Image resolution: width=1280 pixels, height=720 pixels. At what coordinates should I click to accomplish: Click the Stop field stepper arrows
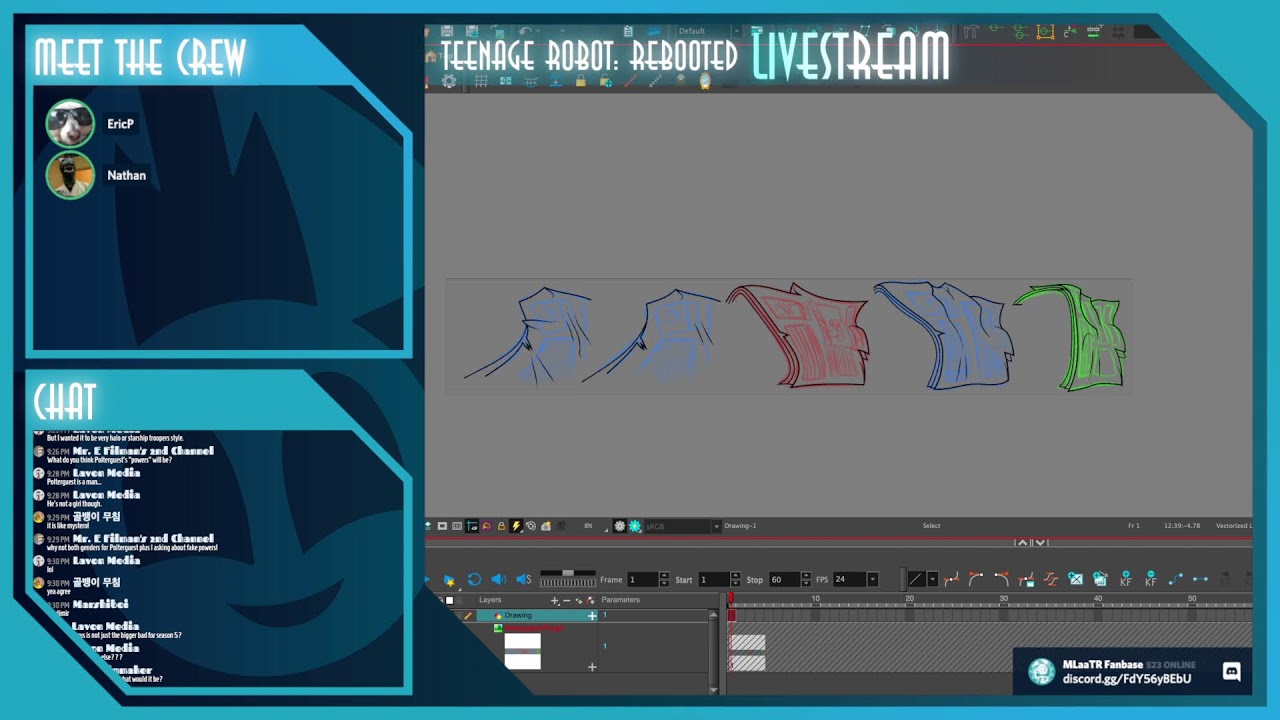(806, 579)
